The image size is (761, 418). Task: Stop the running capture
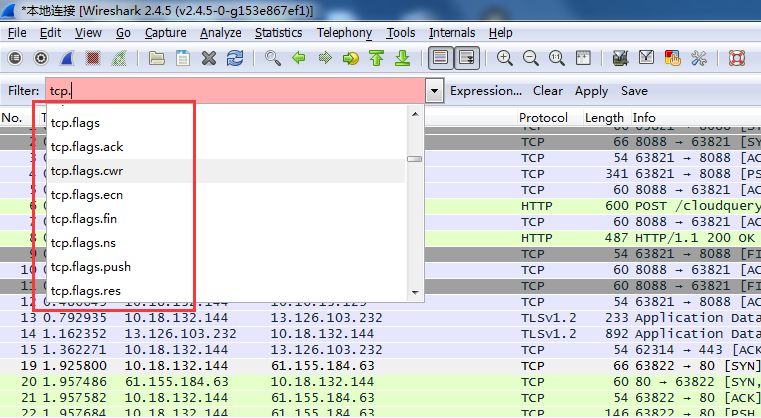[x=93, y=59]
